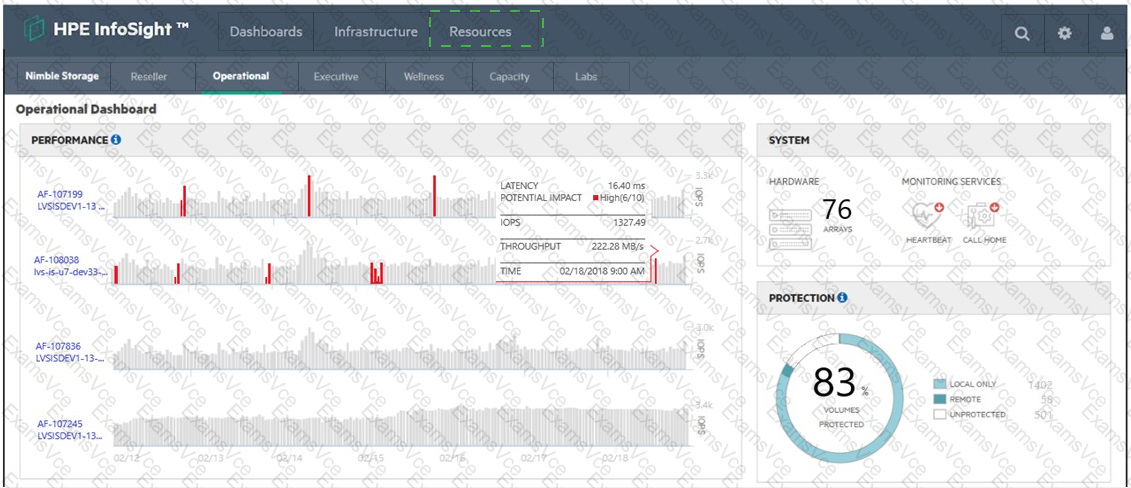Open the Dashboards menu
Viewport: 1131px width, 488px height.
tap(266, 31)
